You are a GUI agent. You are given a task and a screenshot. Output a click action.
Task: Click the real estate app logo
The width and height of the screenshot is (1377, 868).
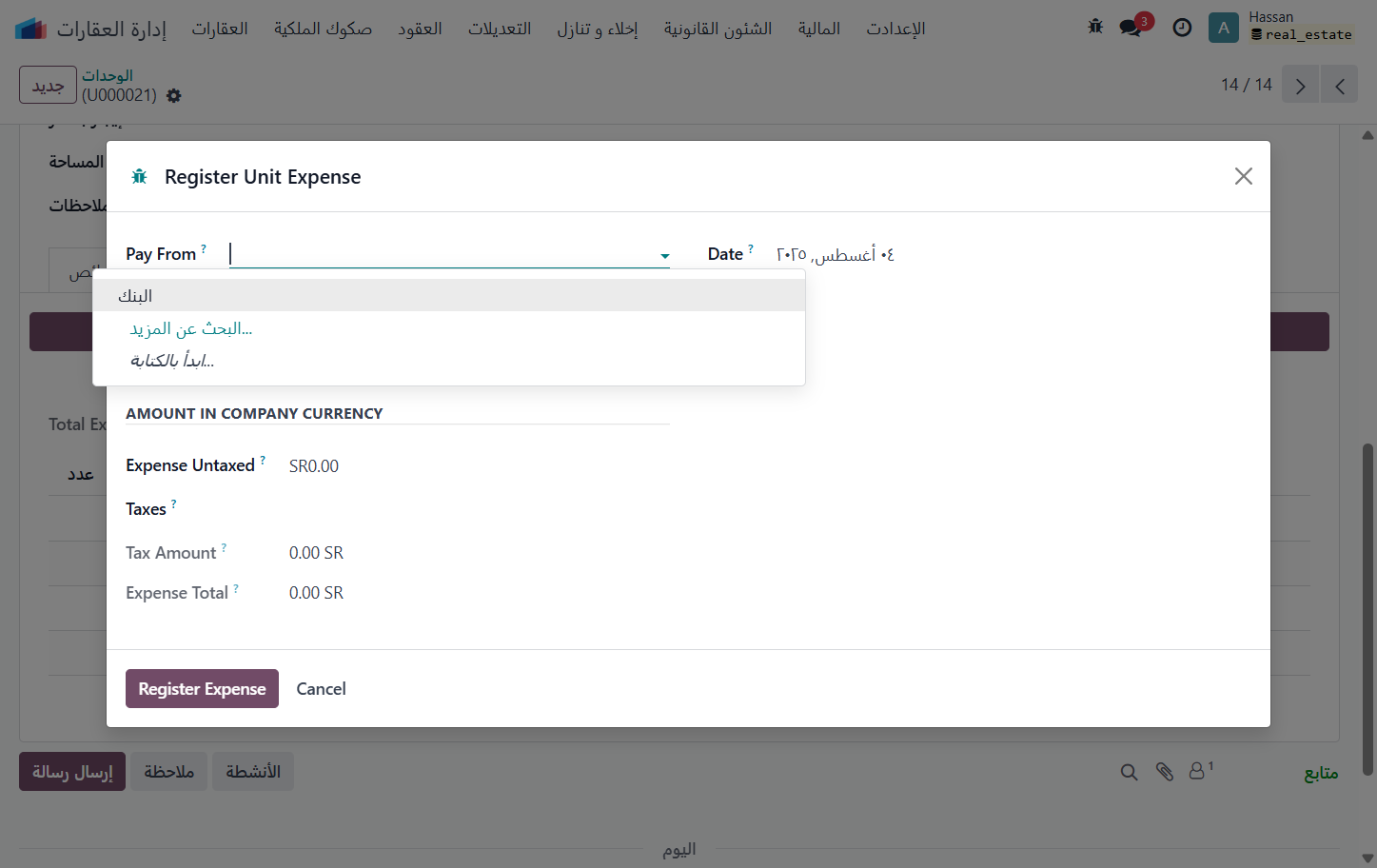[x=30, y=29]
